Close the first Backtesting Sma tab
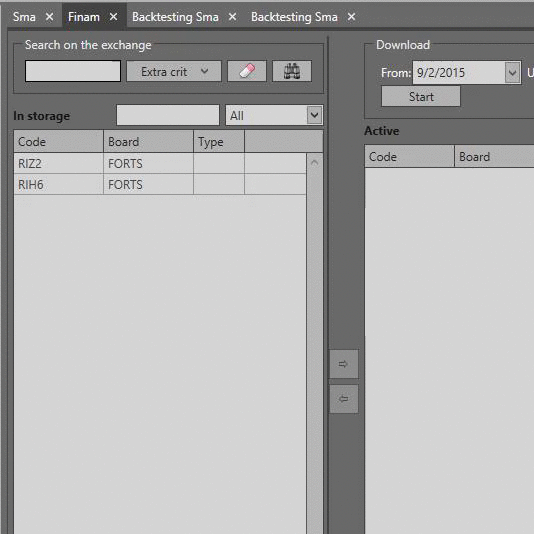The image size is (534, 534). pos(232,17)
